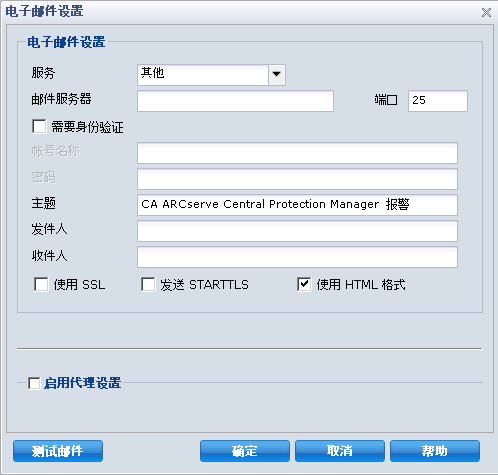
Task: Click the 端口 field showing 25
Action: coord(438,101)
